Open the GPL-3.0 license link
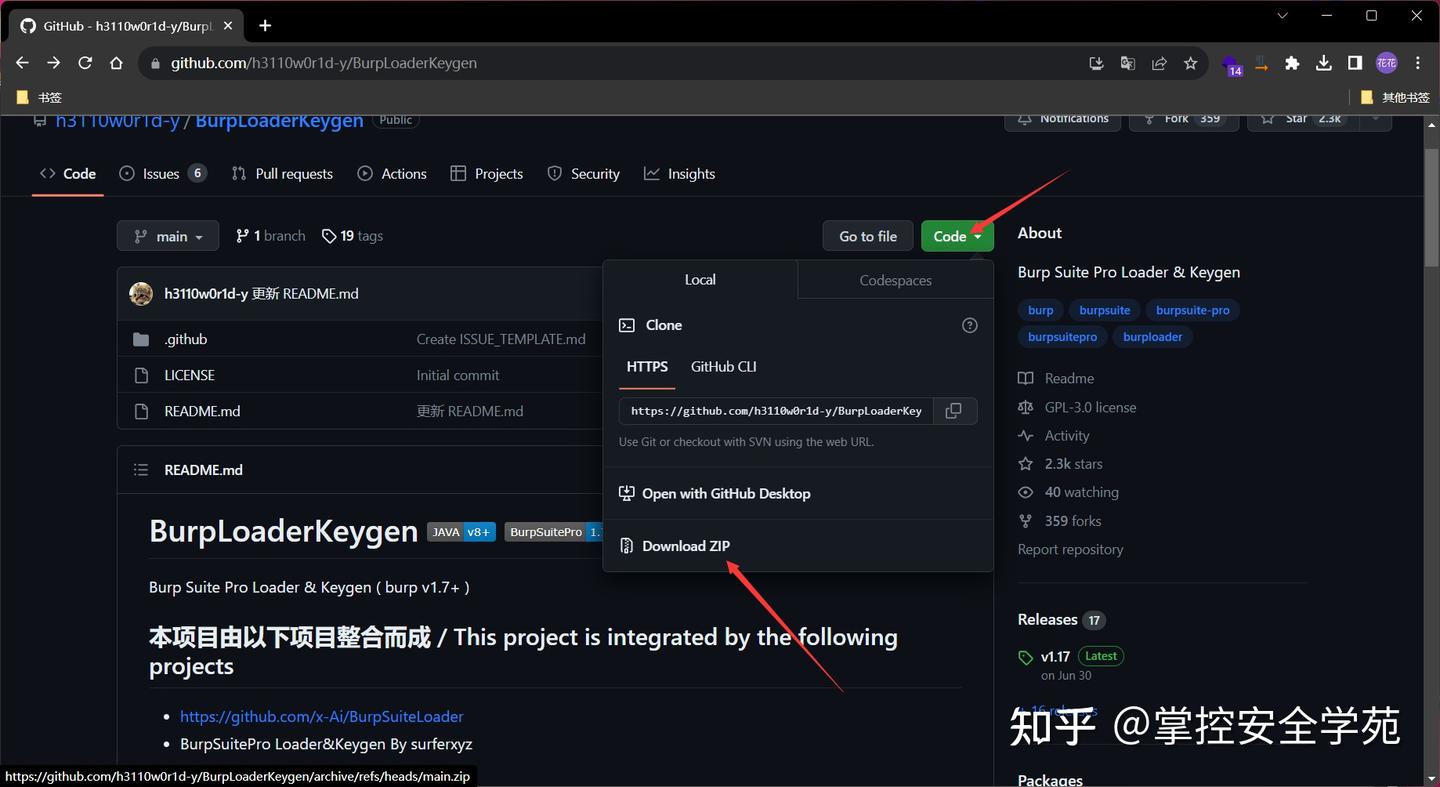 1077,407
